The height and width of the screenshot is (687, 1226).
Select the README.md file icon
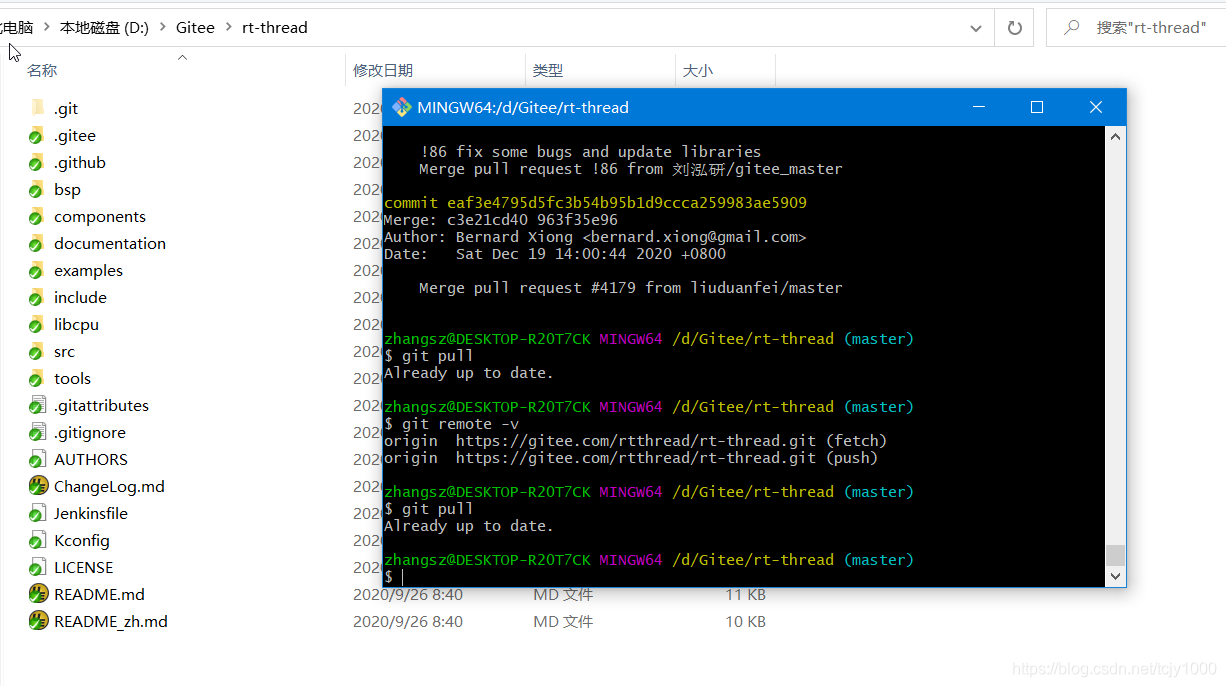38,594
